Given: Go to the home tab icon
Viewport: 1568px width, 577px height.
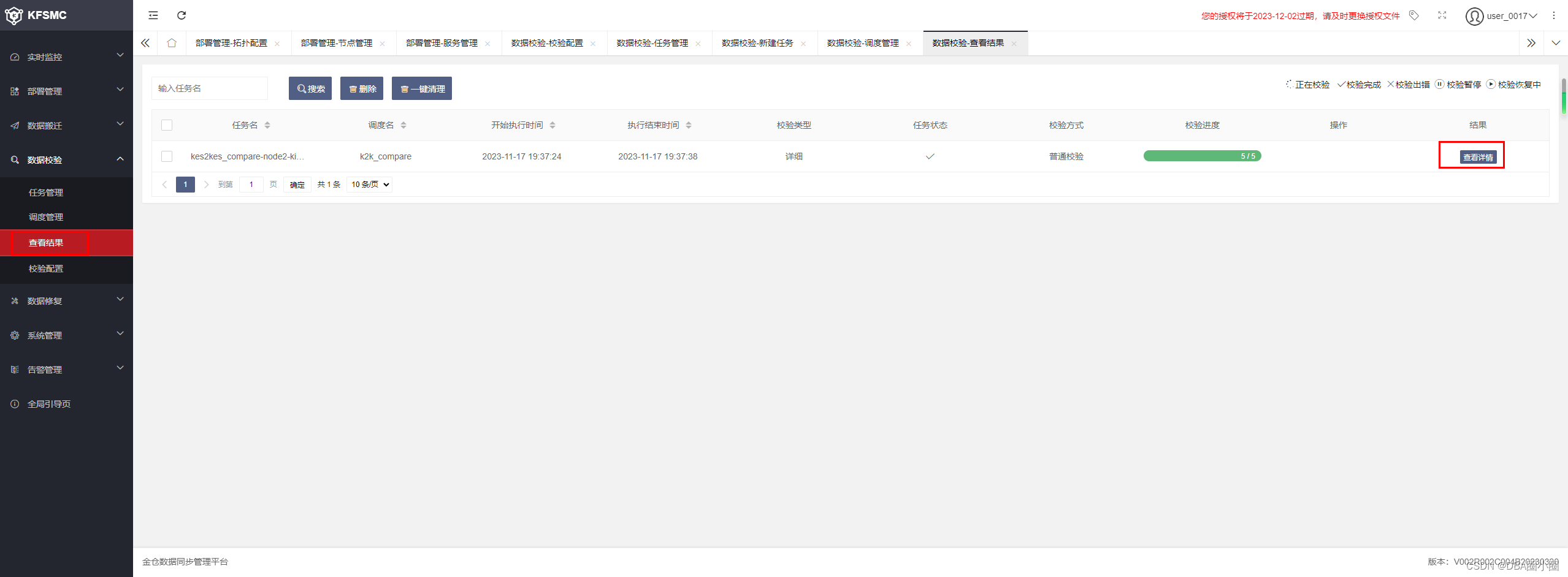Looking at the screenshot, I should [x=172, y=43].
